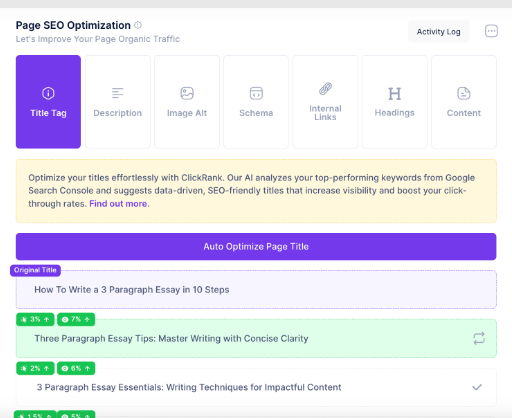Open the Activity Log

click(x=438, y=32)
